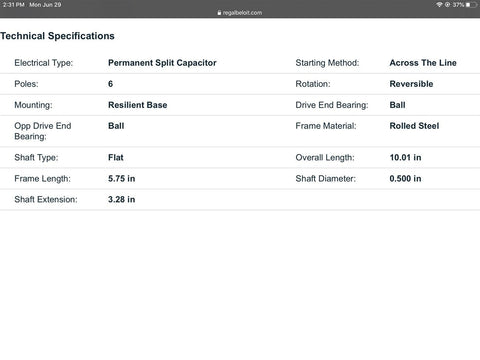Select the Flat shaft type value
The width and height of the screenshot is (480, 360).
pos(116,157)
